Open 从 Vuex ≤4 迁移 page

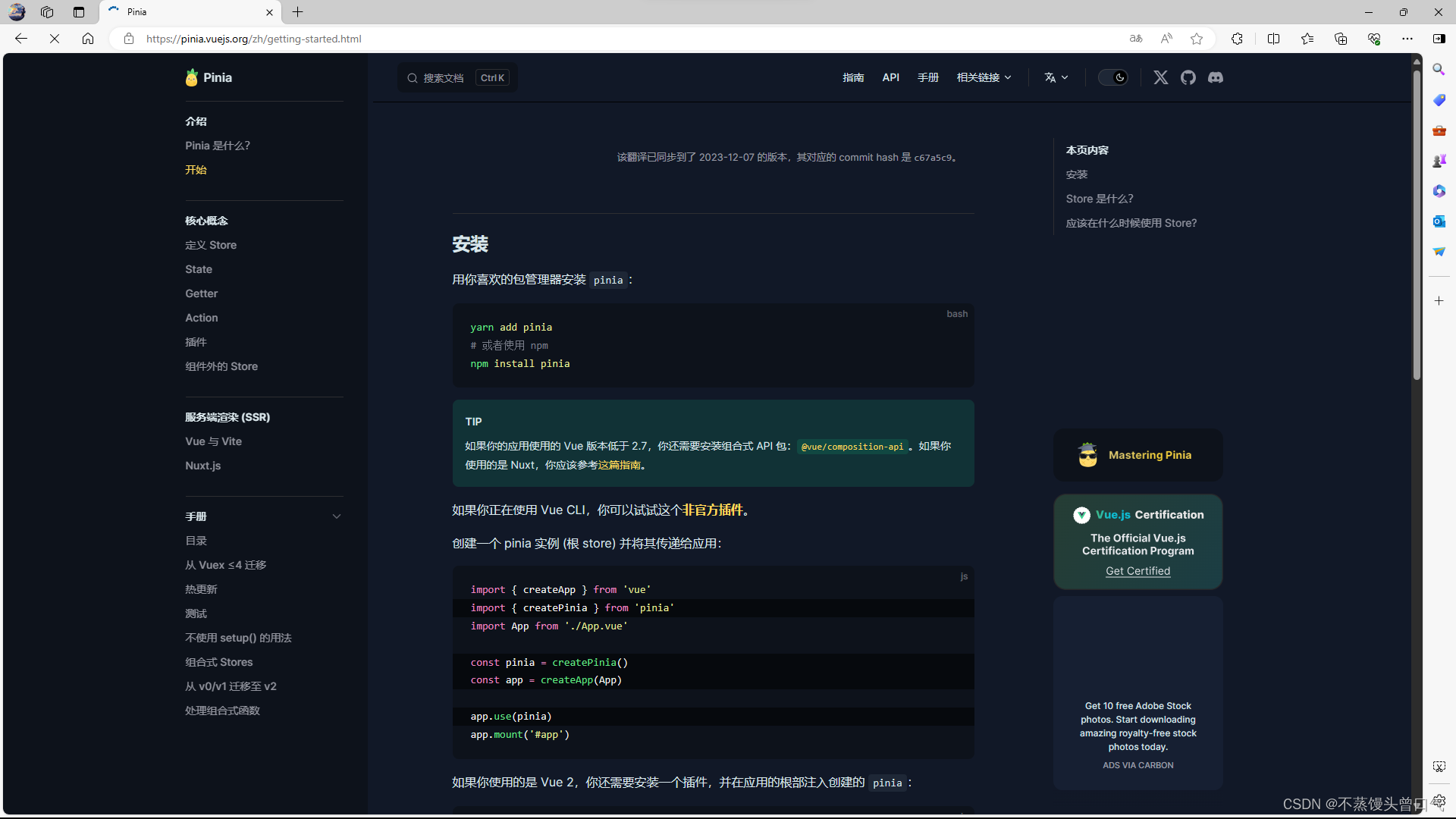(x=225, y=565)
